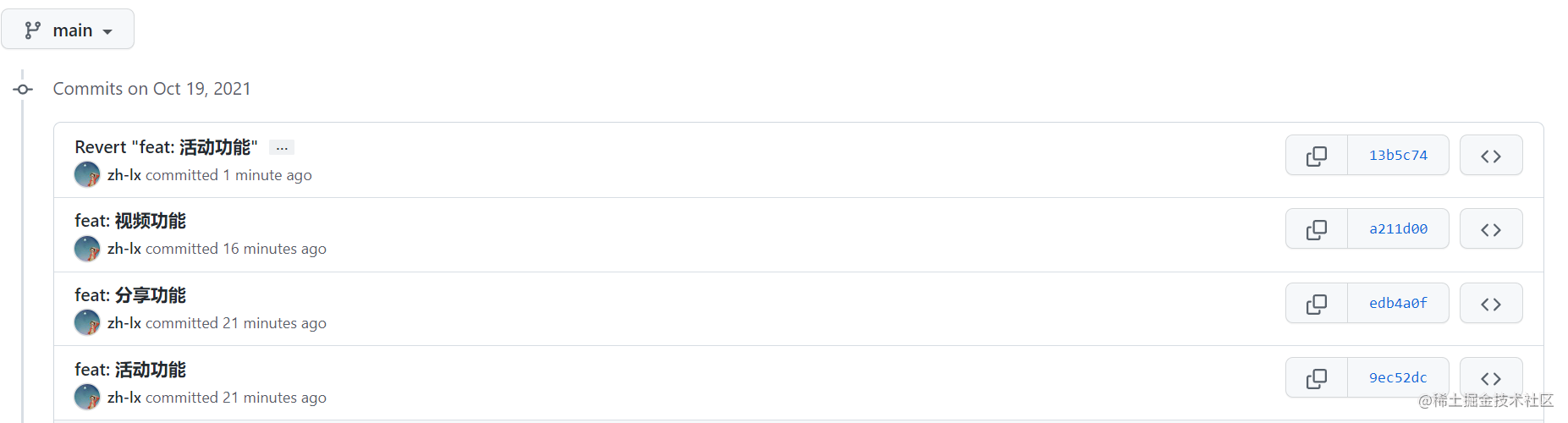Open commit hash link 13b5c74
This screenshot has width=1568, height=423.
pos(1398,156)
